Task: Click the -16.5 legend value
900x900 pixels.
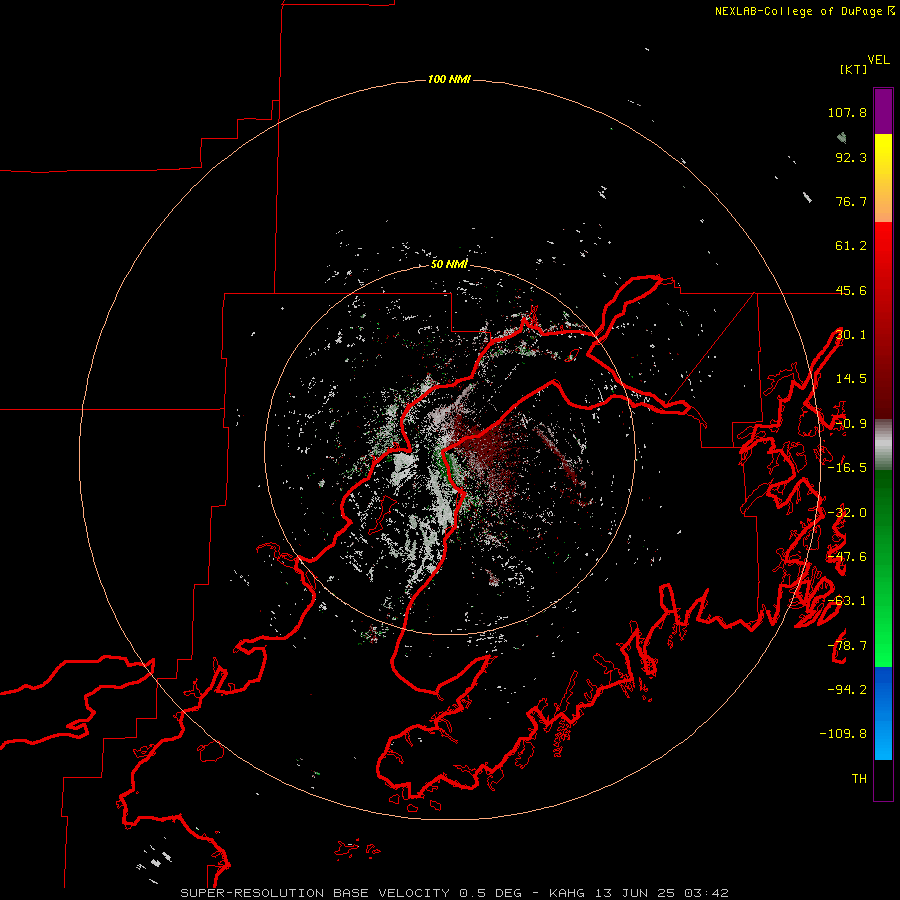Action: pos(847,468)
